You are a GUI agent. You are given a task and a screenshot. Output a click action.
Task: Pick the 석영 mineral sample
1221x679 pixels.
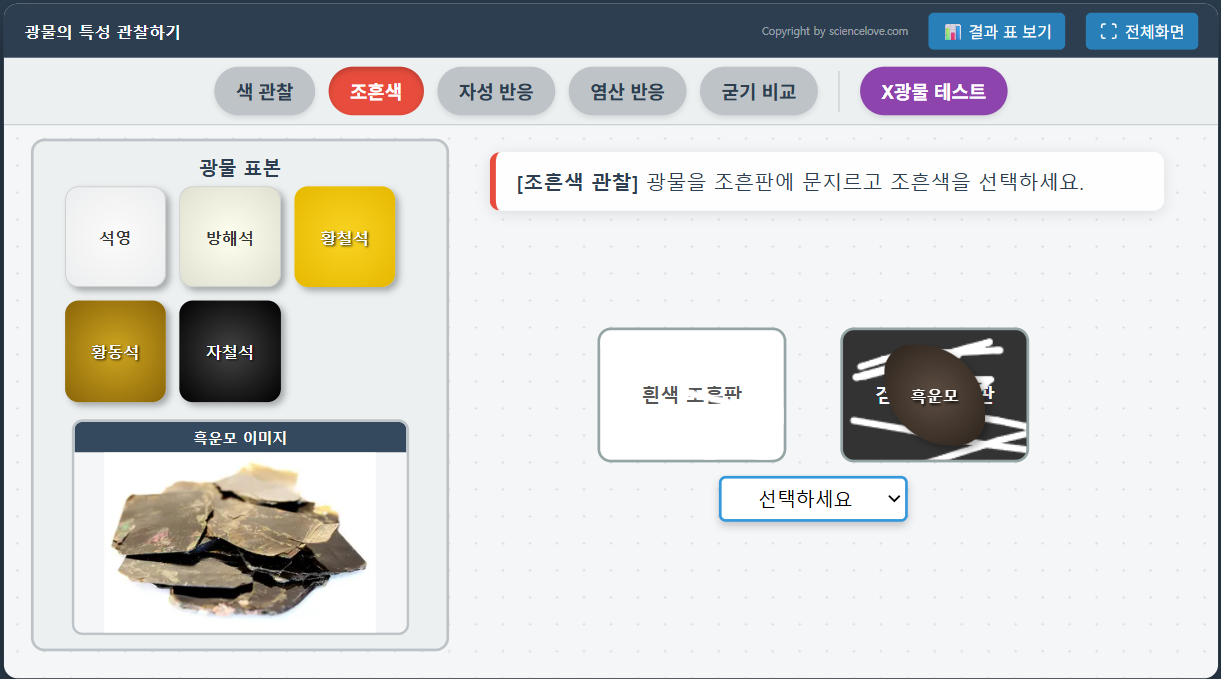[x=116, y=237]
